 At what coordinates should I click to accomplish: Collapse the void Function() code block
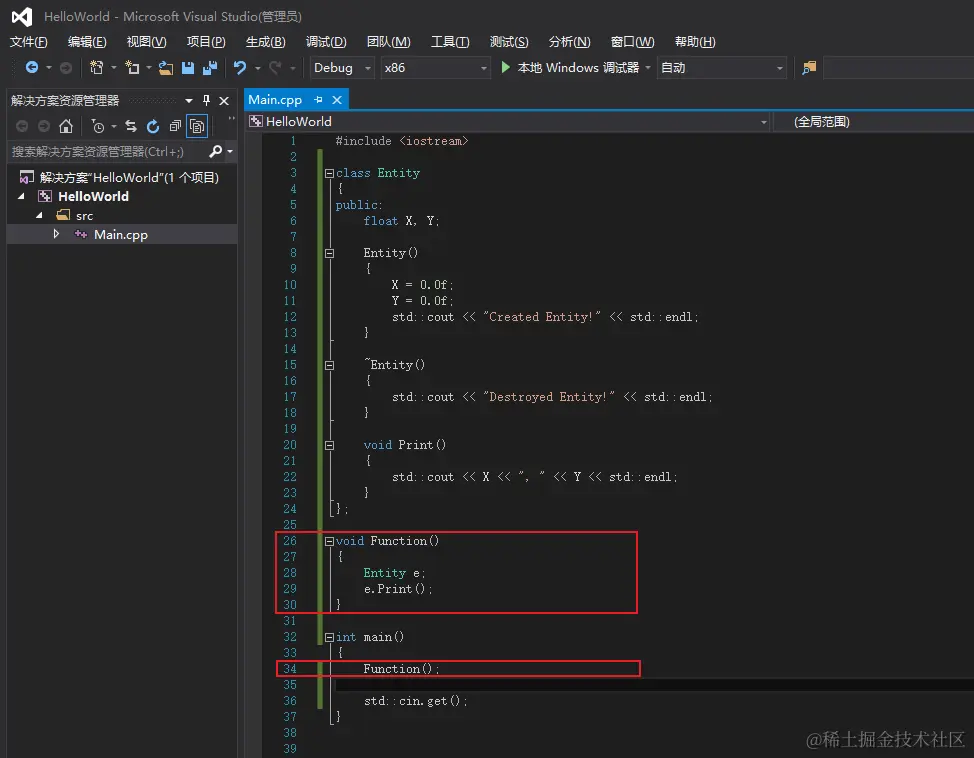point(329,541)
